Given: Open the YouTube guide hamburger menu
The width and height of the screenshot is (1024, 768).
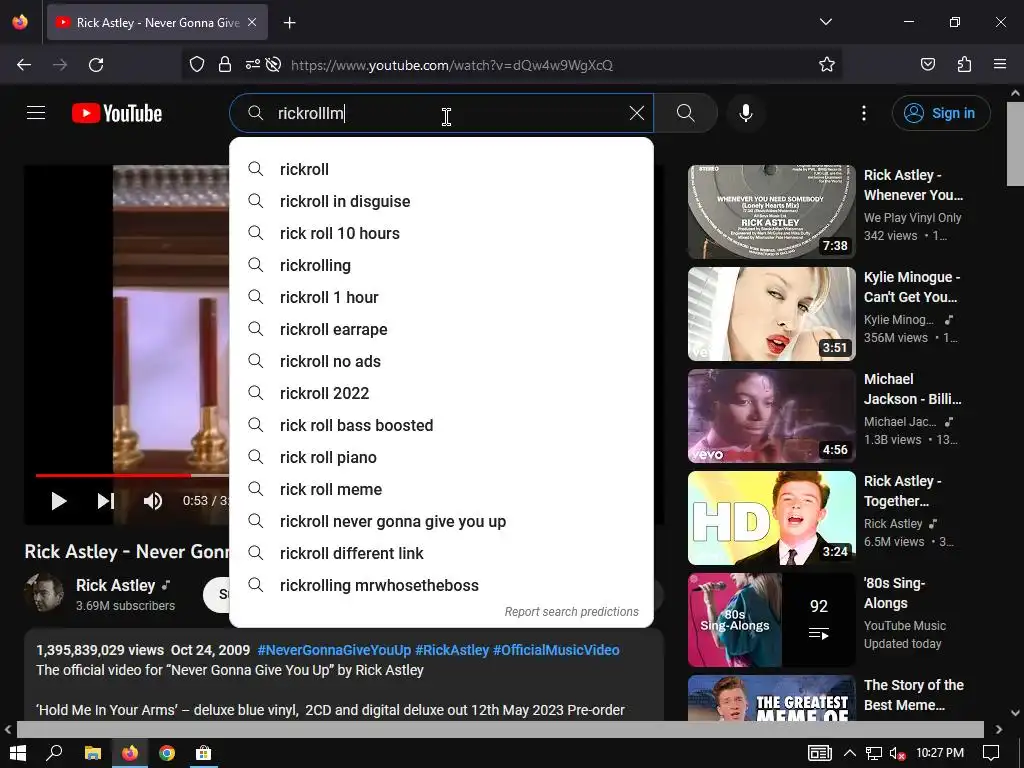Looking at the screenshot, I should 36,113.
